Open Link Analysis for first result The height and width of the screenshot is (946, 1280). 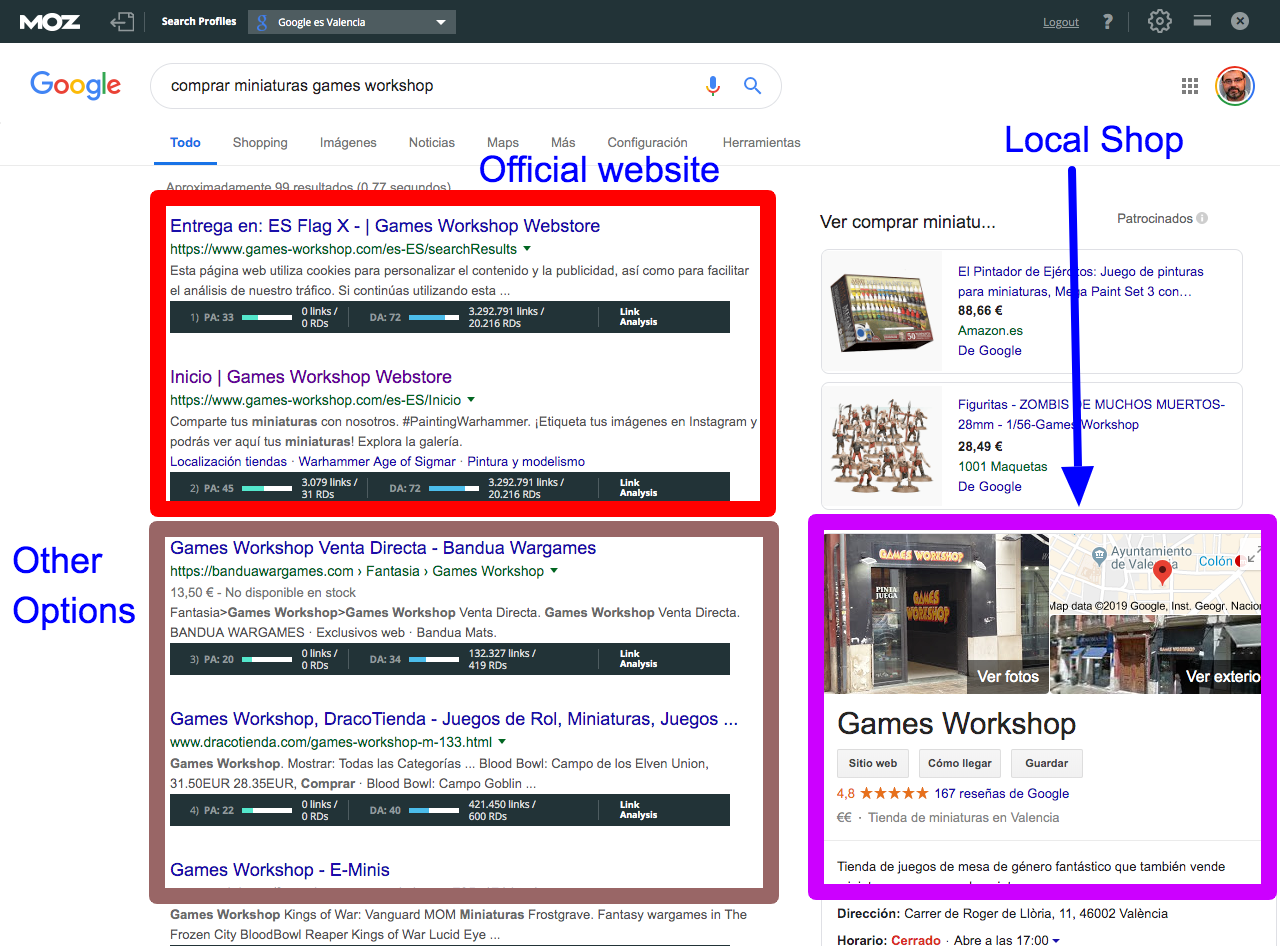pyautogui.click(x=638, y=317)
